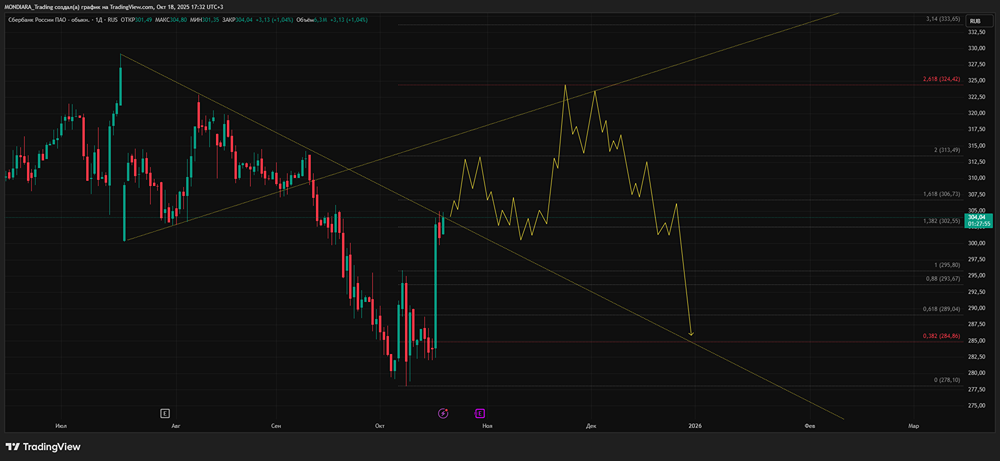Click the Июл label on time axis
This screenshot has height=461, width=1000.
(62, 425)
